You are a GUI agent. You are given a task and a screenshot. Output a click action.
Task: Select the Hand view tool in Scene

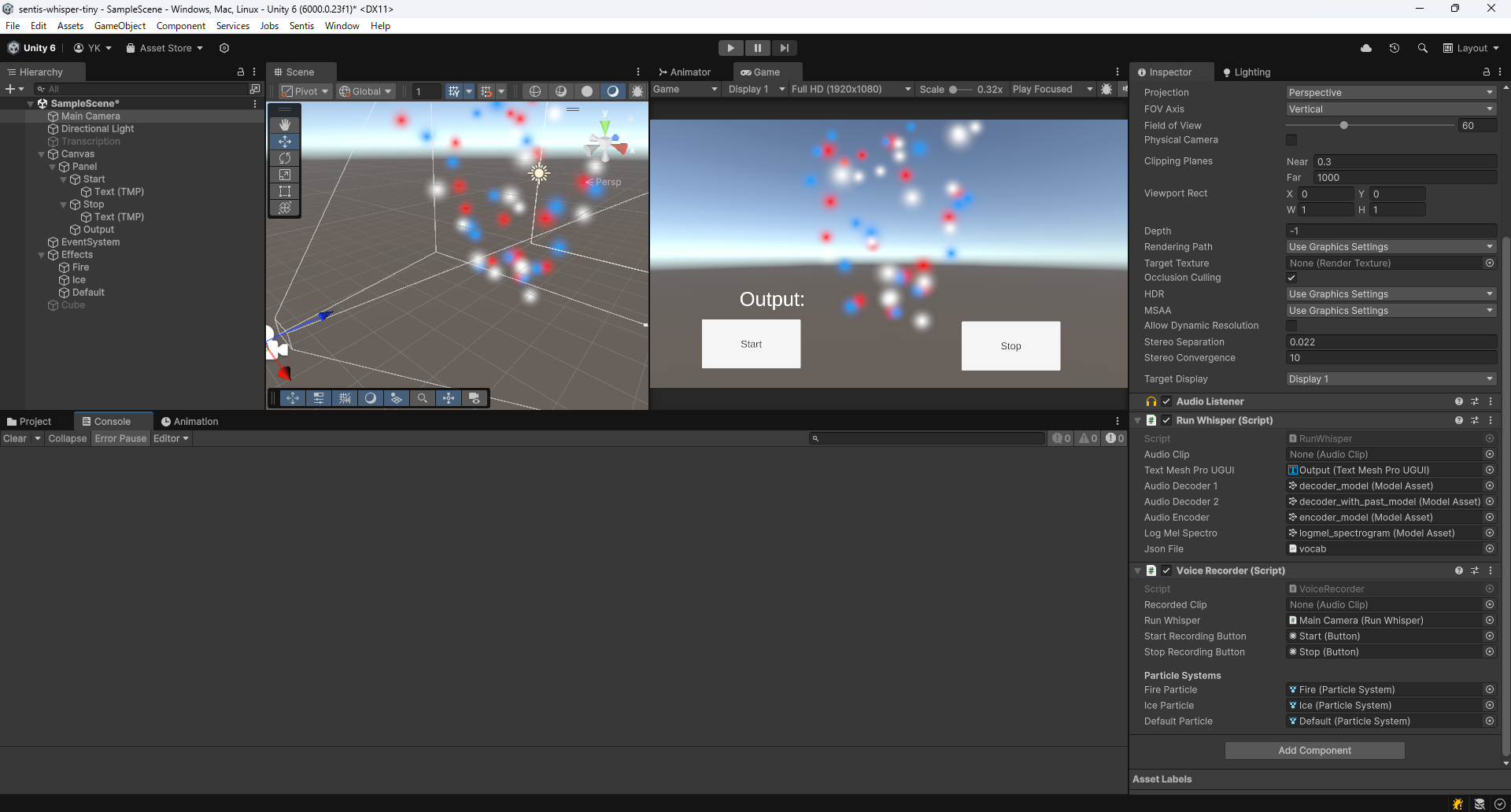285,125
